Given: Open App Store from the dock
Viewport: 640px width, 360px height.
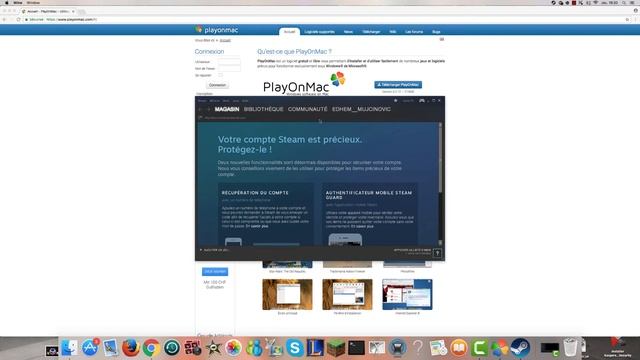Looking at the screenshot, I should click(x=90, y=348).
